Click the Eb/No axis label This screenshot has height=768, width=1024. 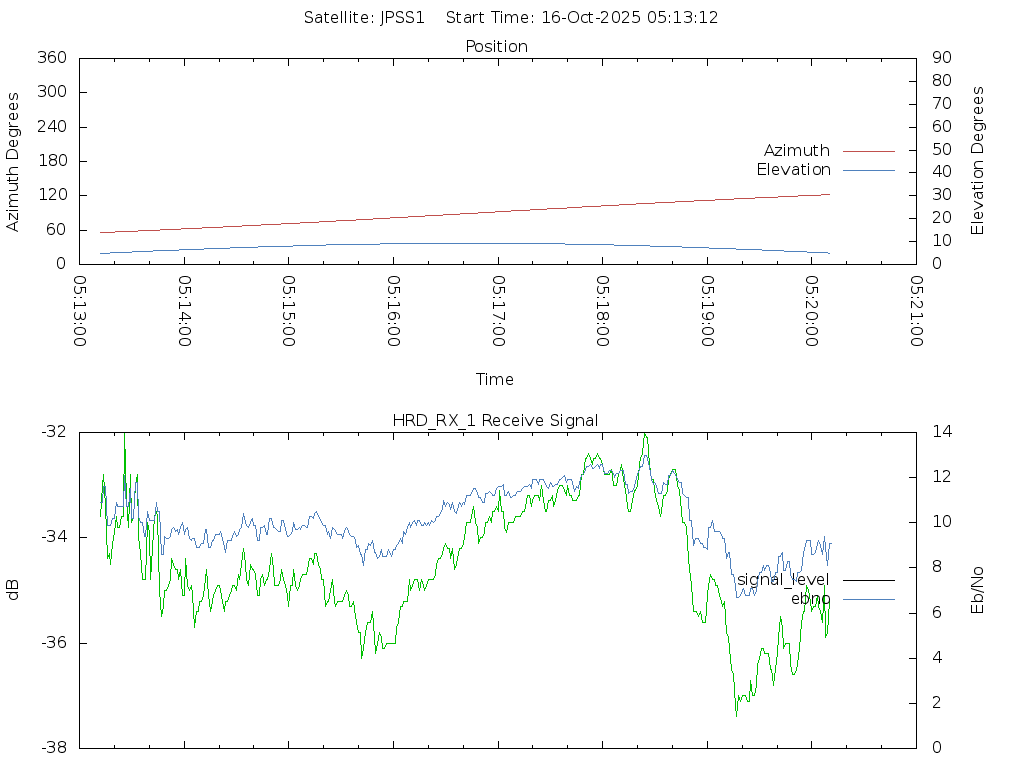pyautogui.click(x=978, y=590)
